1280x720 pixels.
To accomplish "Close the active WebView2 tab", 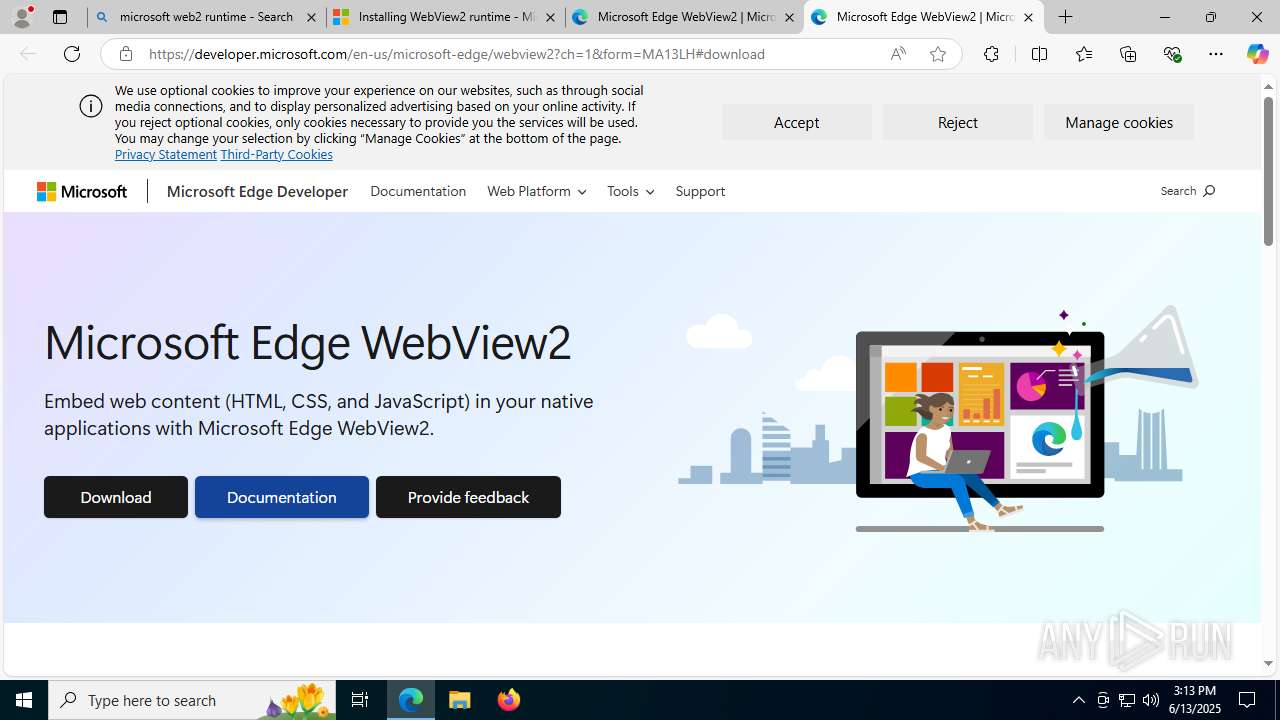I will coord(1028,17).
